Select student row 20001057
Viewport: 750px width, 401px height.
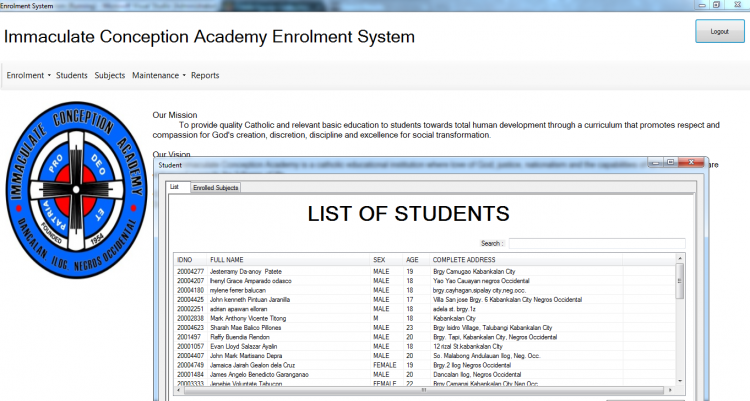pyautogui.click(x=425, y=346)
